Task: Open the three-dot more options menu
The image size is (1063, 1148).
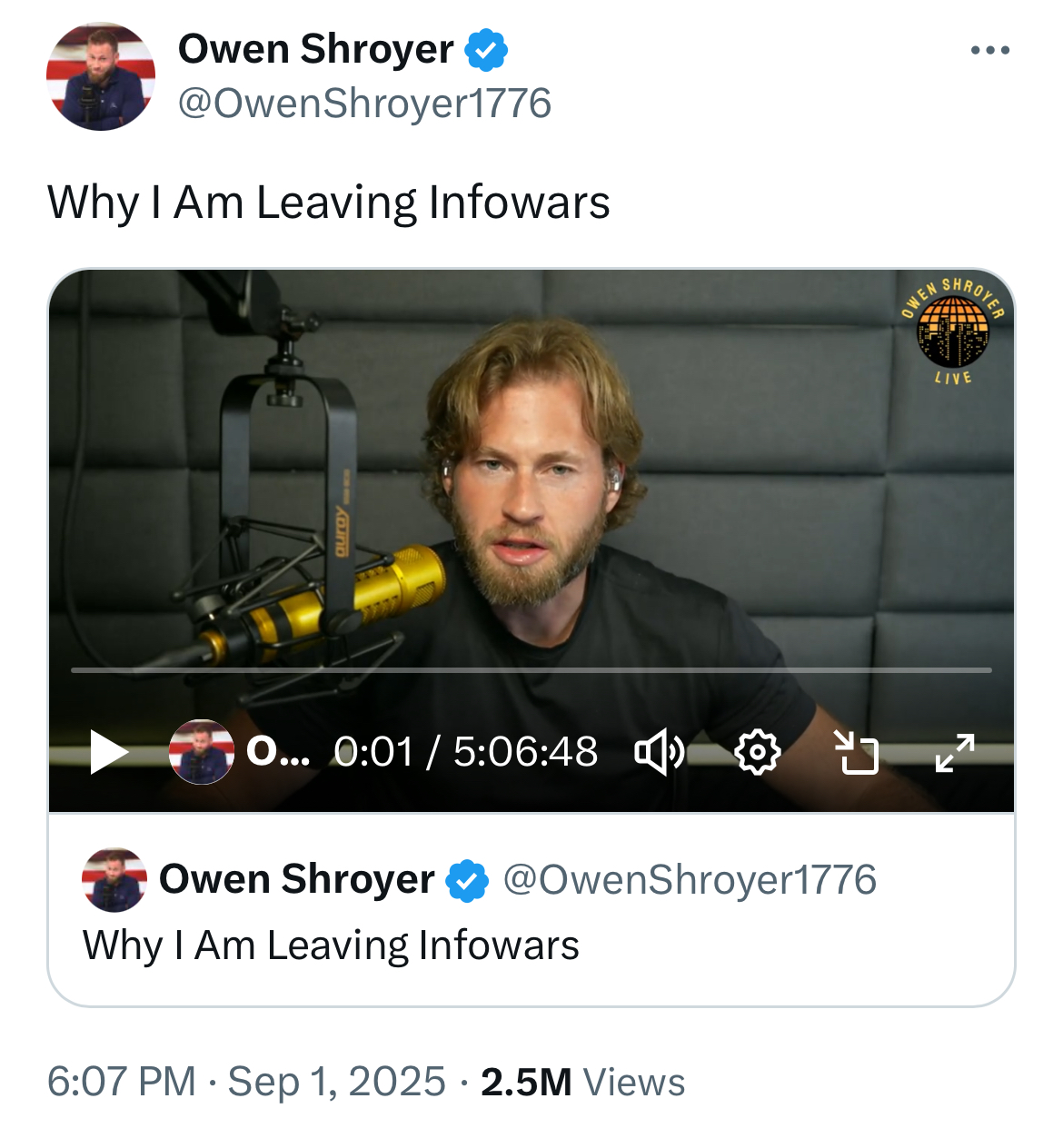Action: pyautogui.click(x=990, y=50)
